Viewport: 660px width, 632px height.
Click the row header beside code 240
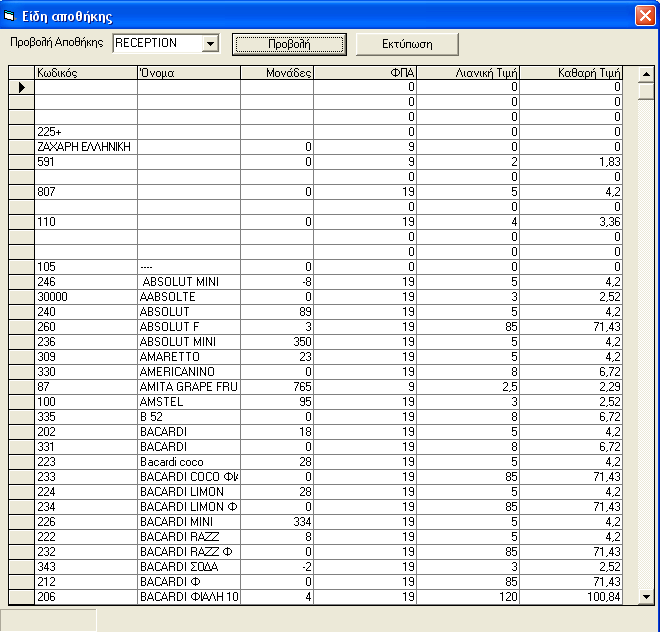[x=21, y=312]
